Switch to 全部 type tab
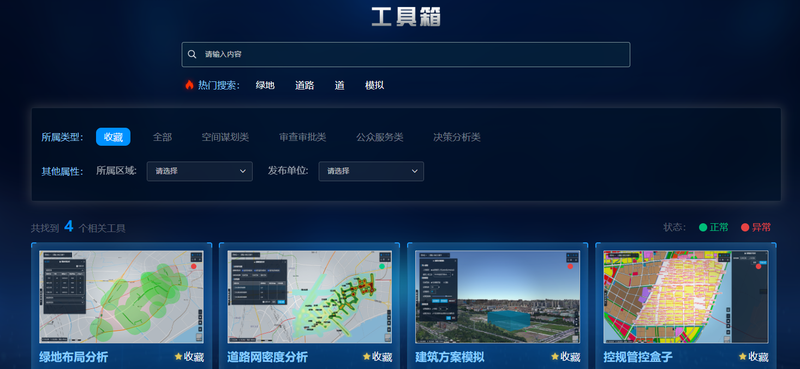 tap(162, 137)
